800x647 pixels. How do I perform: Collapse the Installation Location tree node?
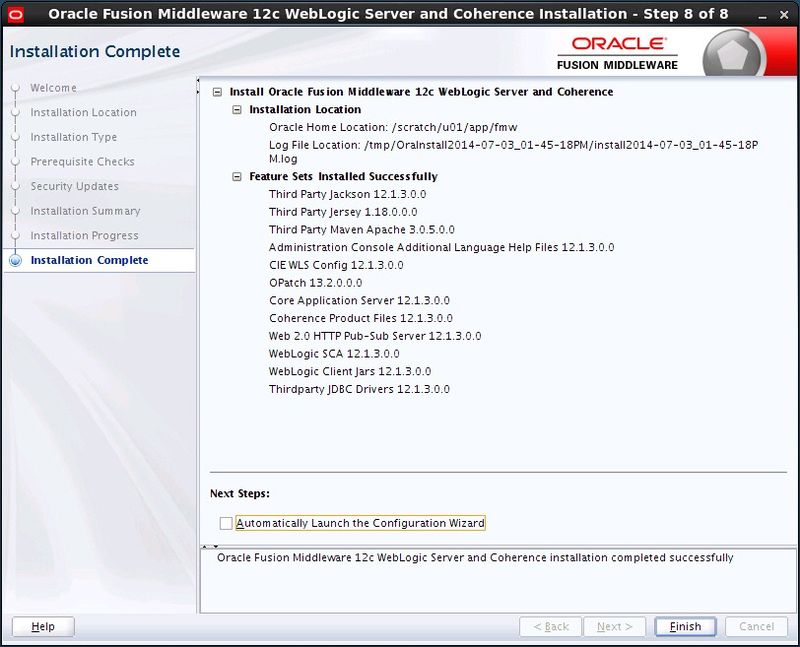237,110
